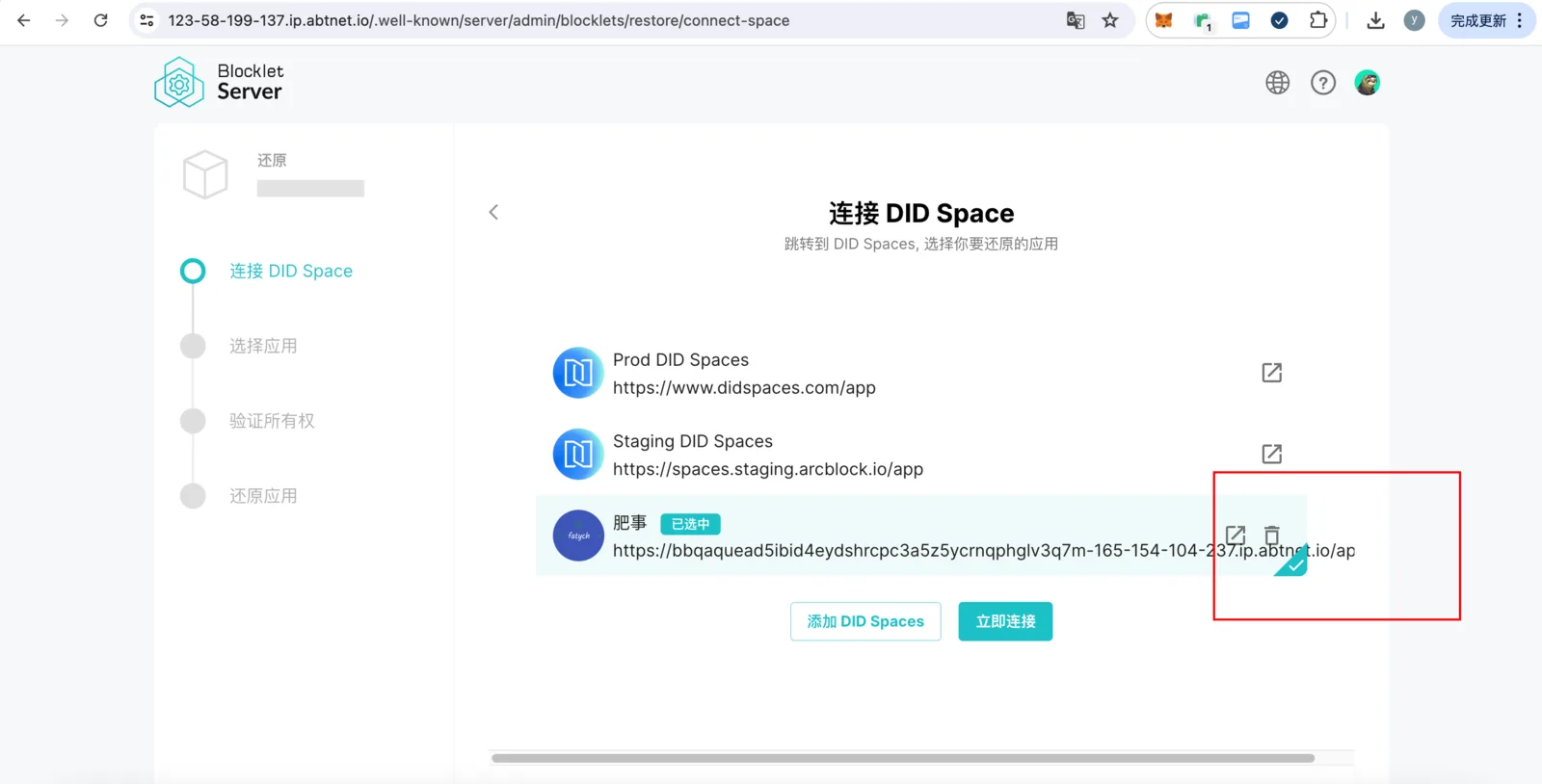Open the dark blue checkmark extension
Screen dimensions: 1542x784
click(x=1280, y=20)
